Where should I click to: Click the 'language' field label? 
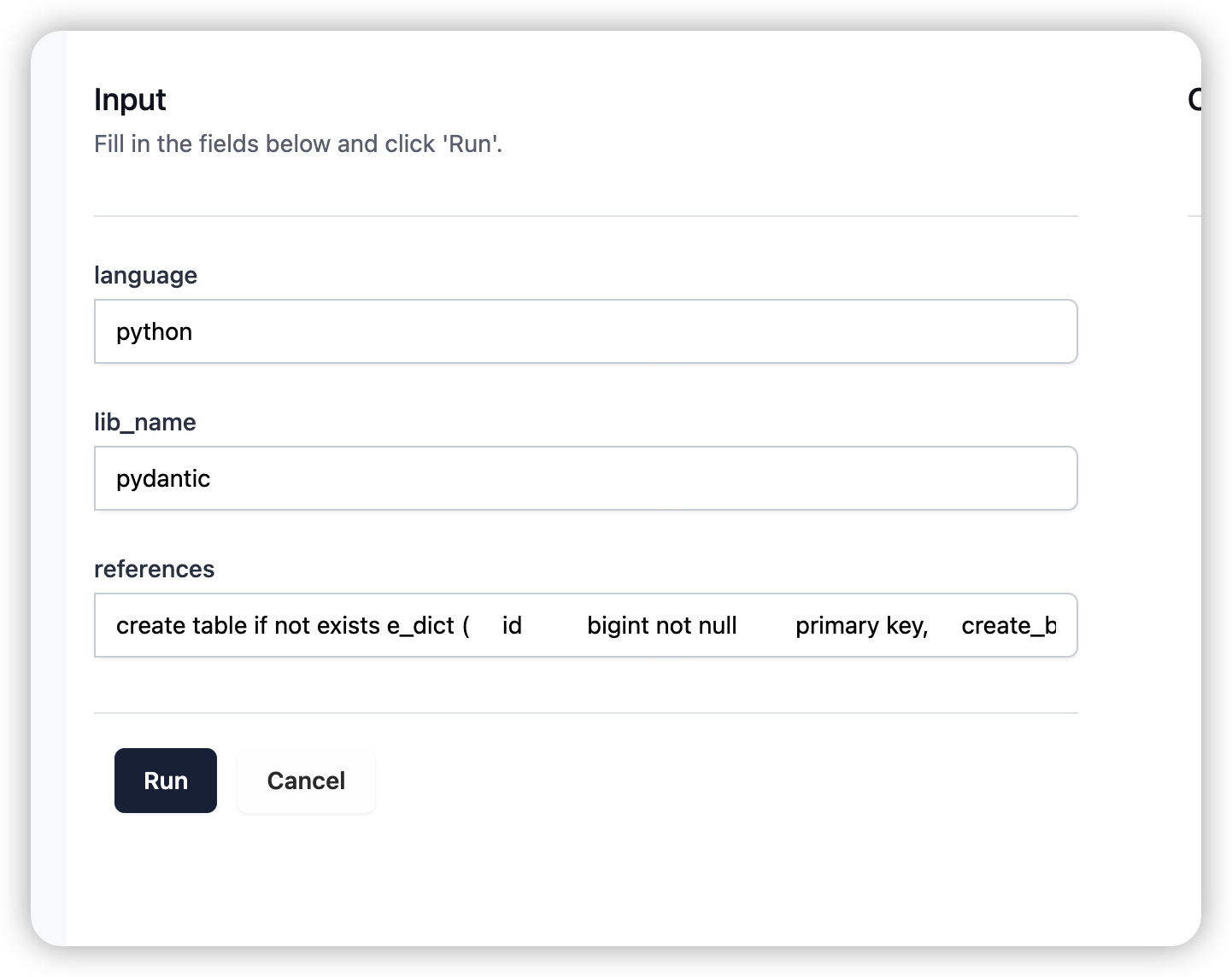[x=145, y=275]
